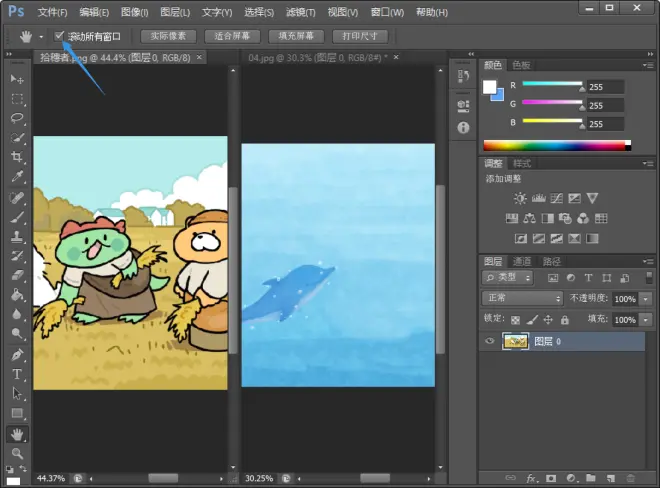Screen dimensions: 660x488
Task: Toggle lock all padlock icon
Action: coord(564,320)
